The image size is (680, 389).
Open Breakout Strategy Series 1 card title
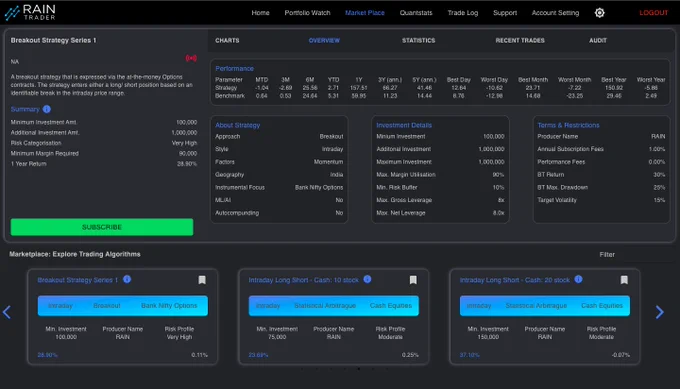(78, 280)
